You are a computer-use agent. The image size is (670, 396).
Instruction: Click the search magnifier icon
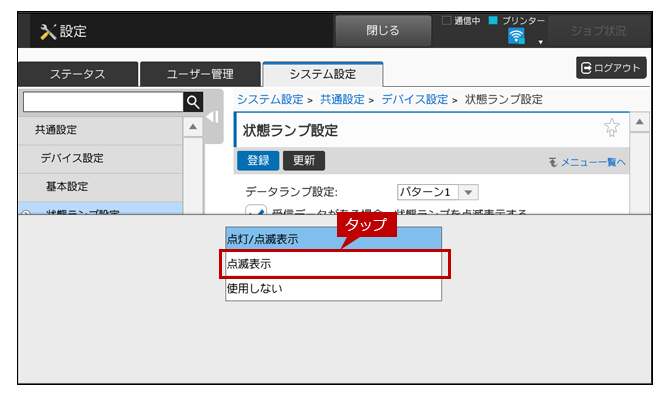tap(193, 102)
